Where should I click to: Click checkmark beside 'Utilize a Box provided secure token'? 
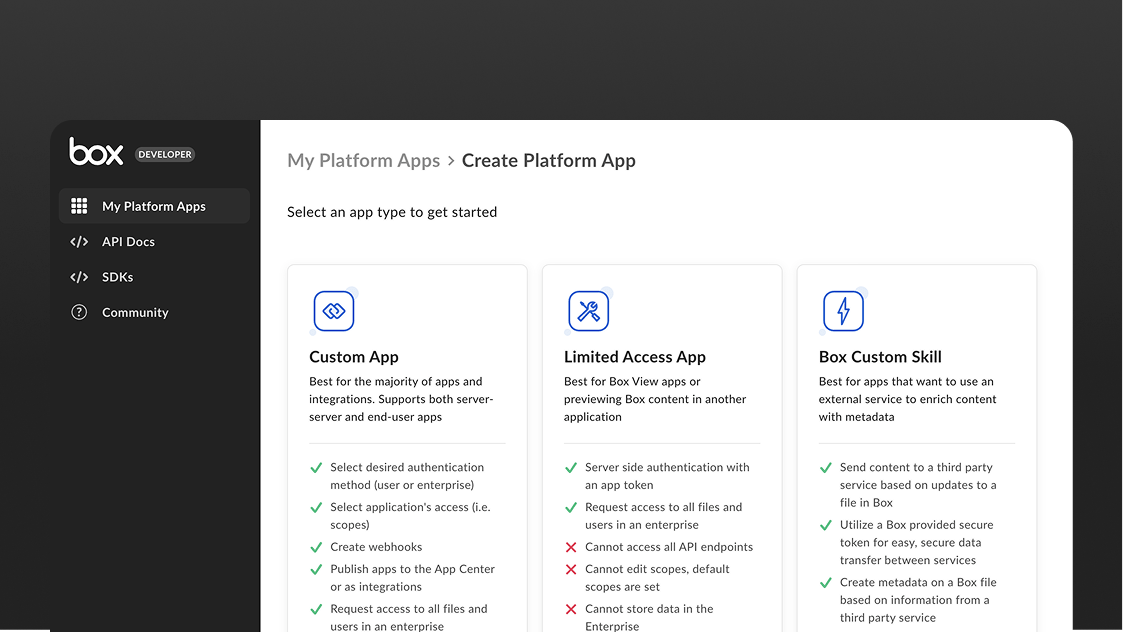(x=826, y=526)
